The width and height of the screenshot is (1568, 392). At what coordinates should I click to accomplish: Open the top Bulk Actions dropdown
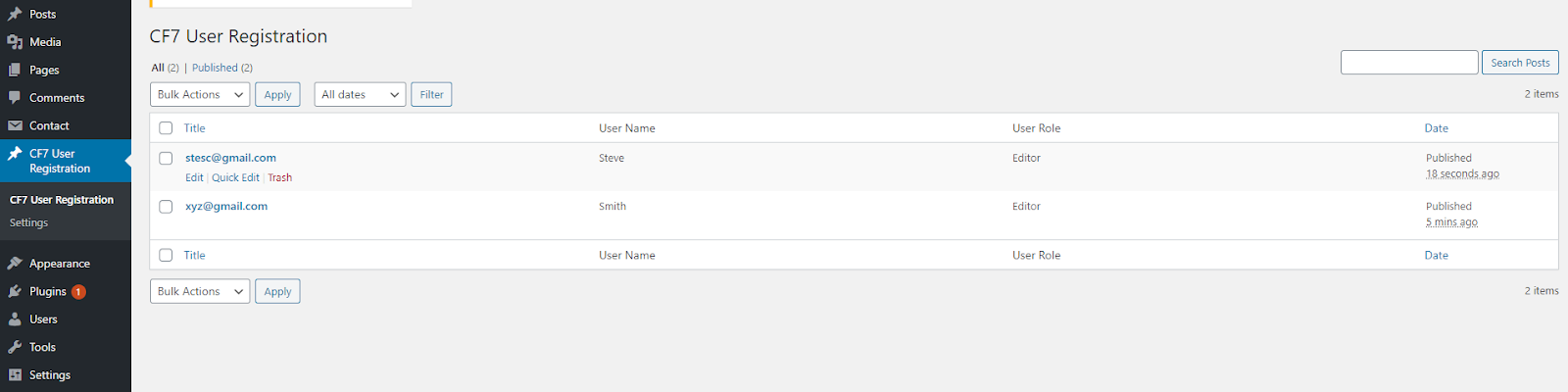click(200, 95)
